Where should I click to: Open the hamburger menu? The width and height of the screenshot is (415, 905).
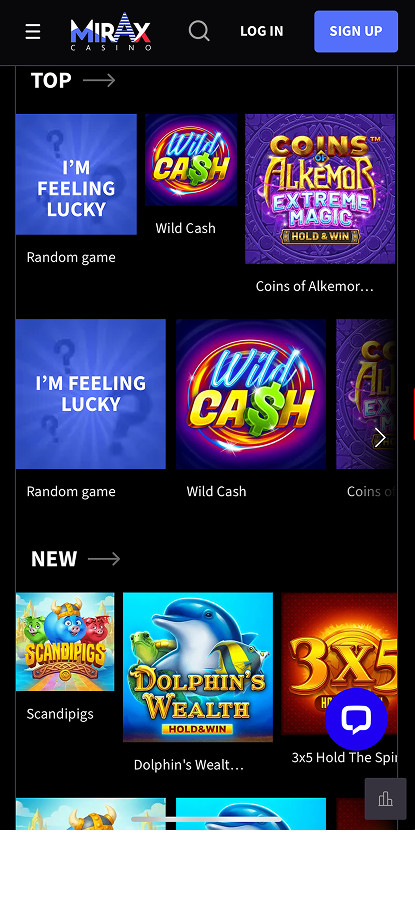(33, 31)
